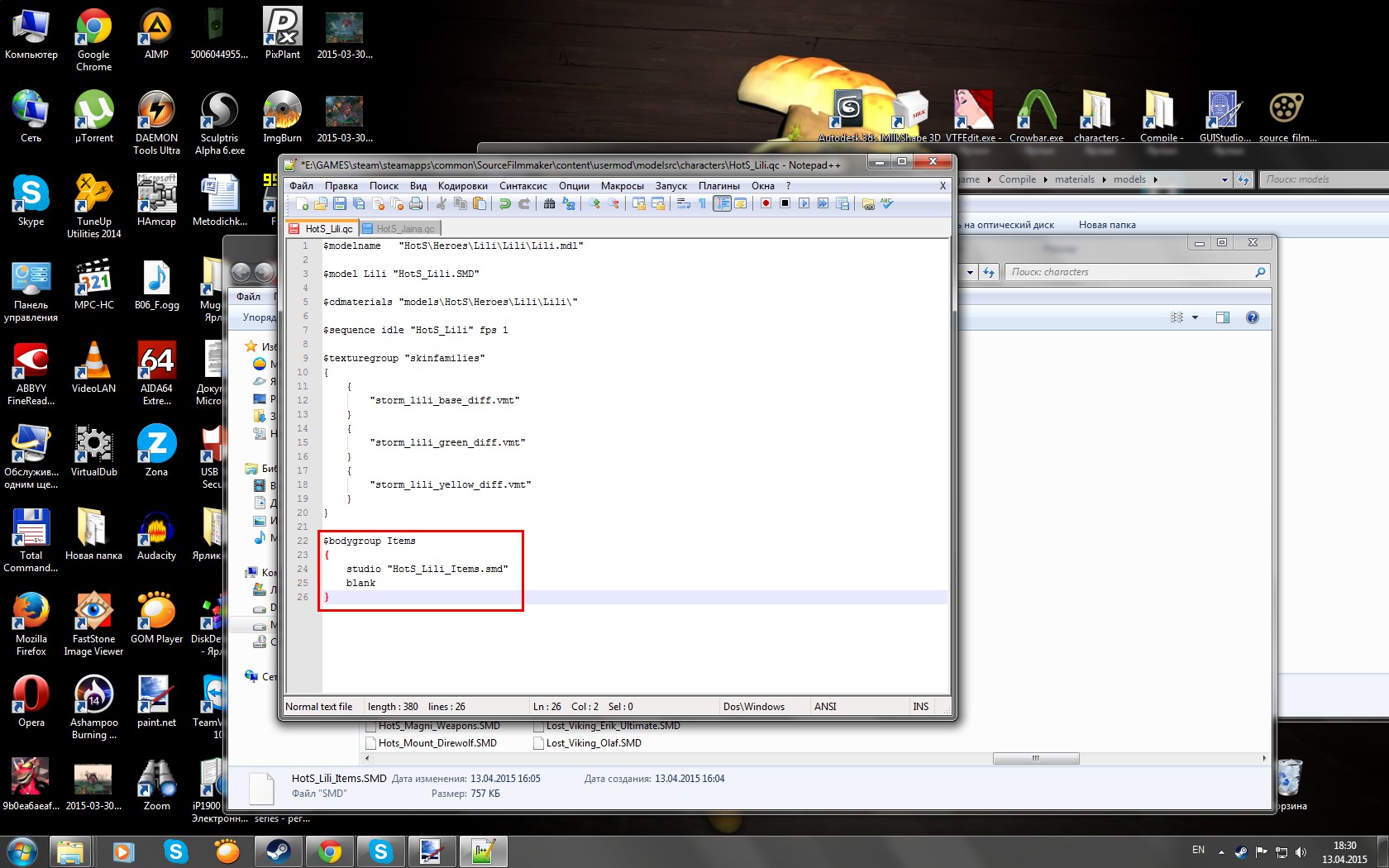Image resolution: width=1389 pixels, height=868 pixels.
Task: Cut selection with the scissors icon
Action: (442, 204)
